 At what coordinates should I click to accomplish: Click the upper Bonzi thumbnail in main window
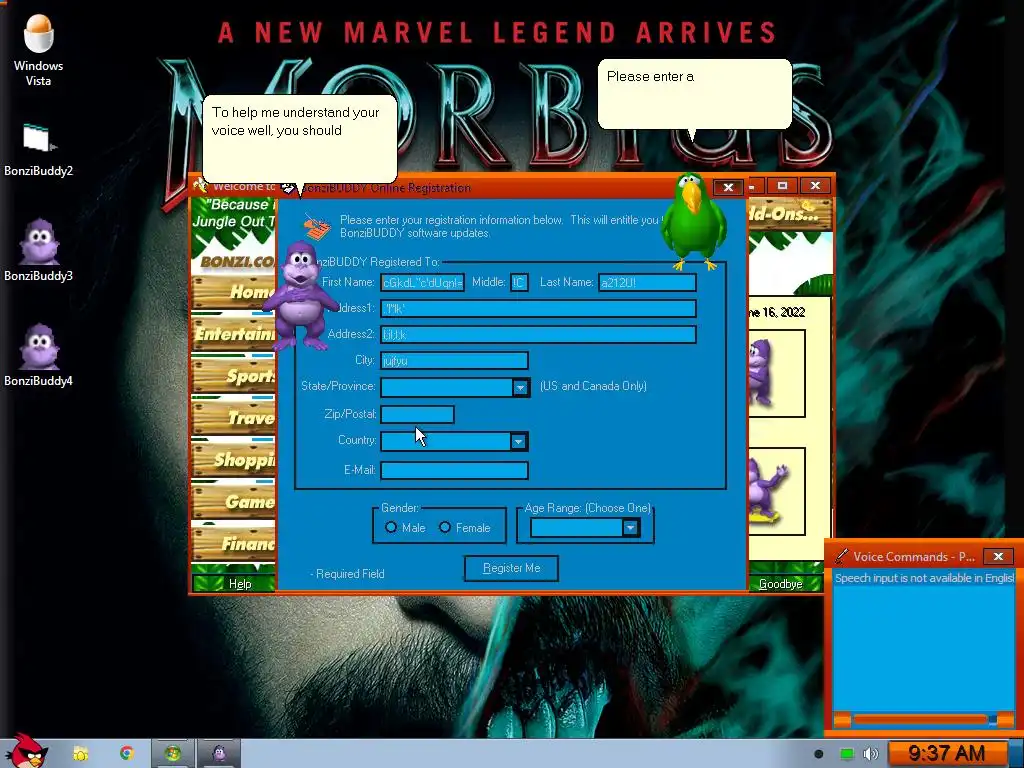[x=776, y=374]
